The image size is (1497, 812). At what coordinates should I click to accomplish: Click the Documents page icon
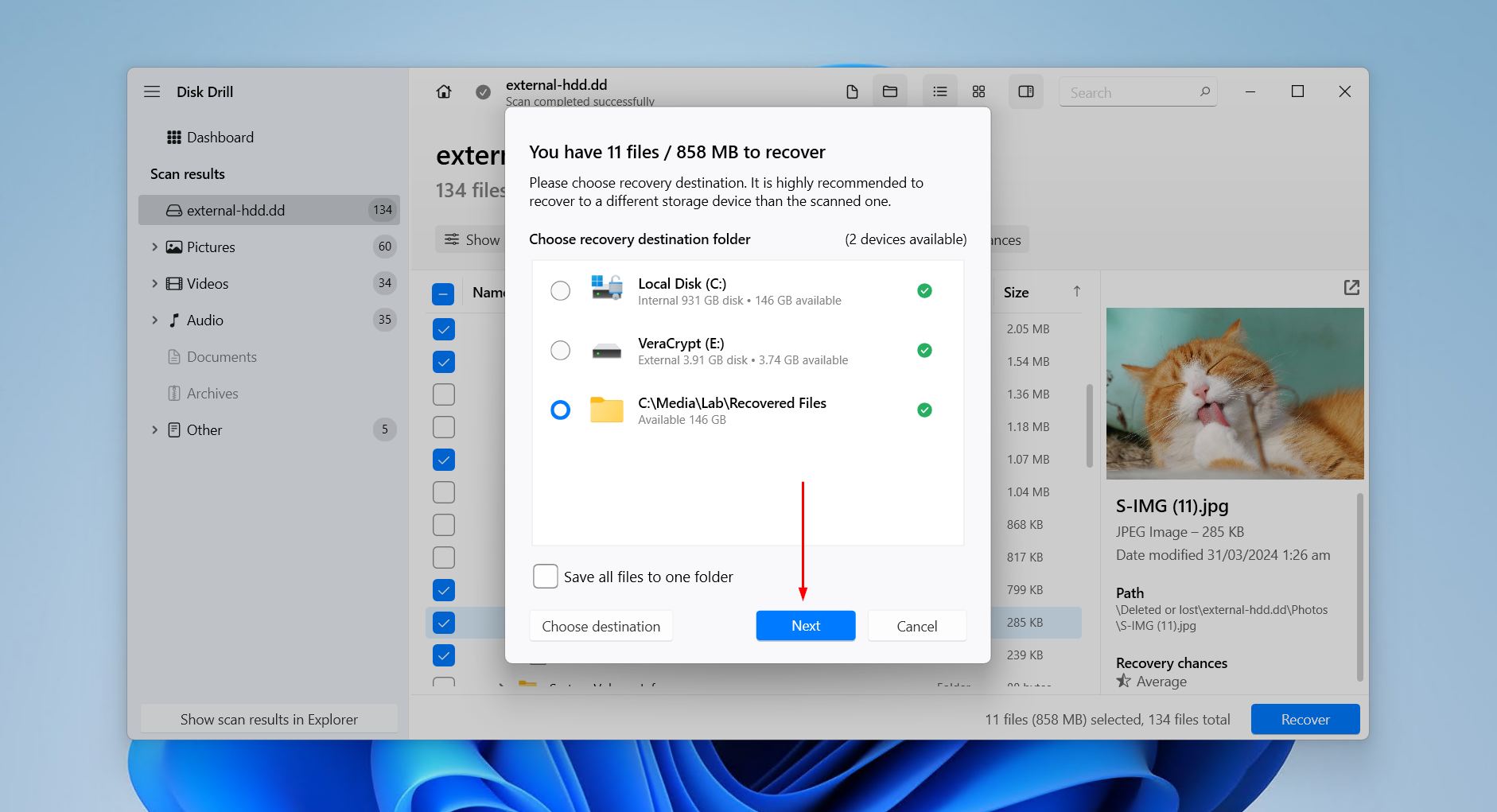[x=173, y=357]
